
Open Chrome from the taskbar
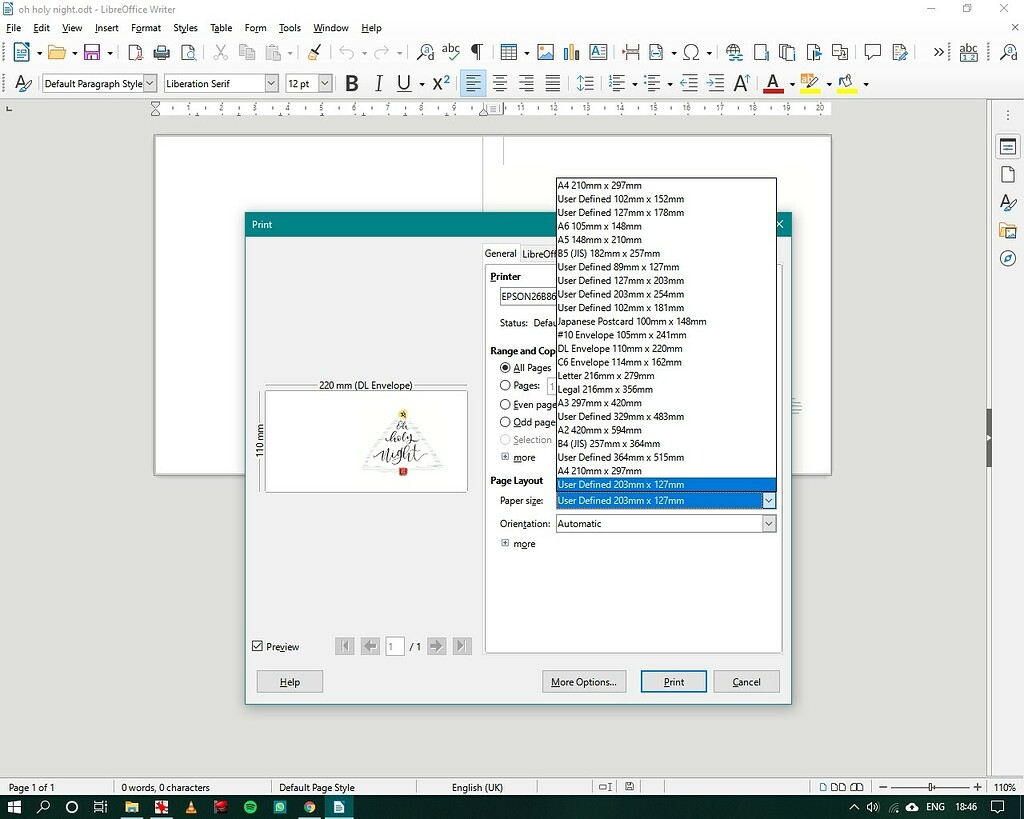tap(310, 807)
